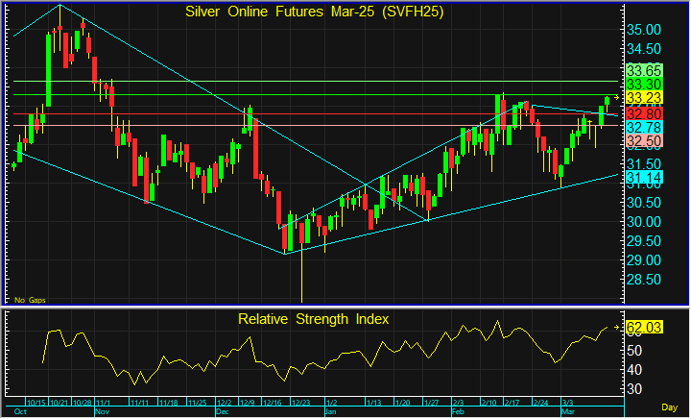Click the Jan month label on the time axis
The image size is (691, 419).
click(329, 411)
